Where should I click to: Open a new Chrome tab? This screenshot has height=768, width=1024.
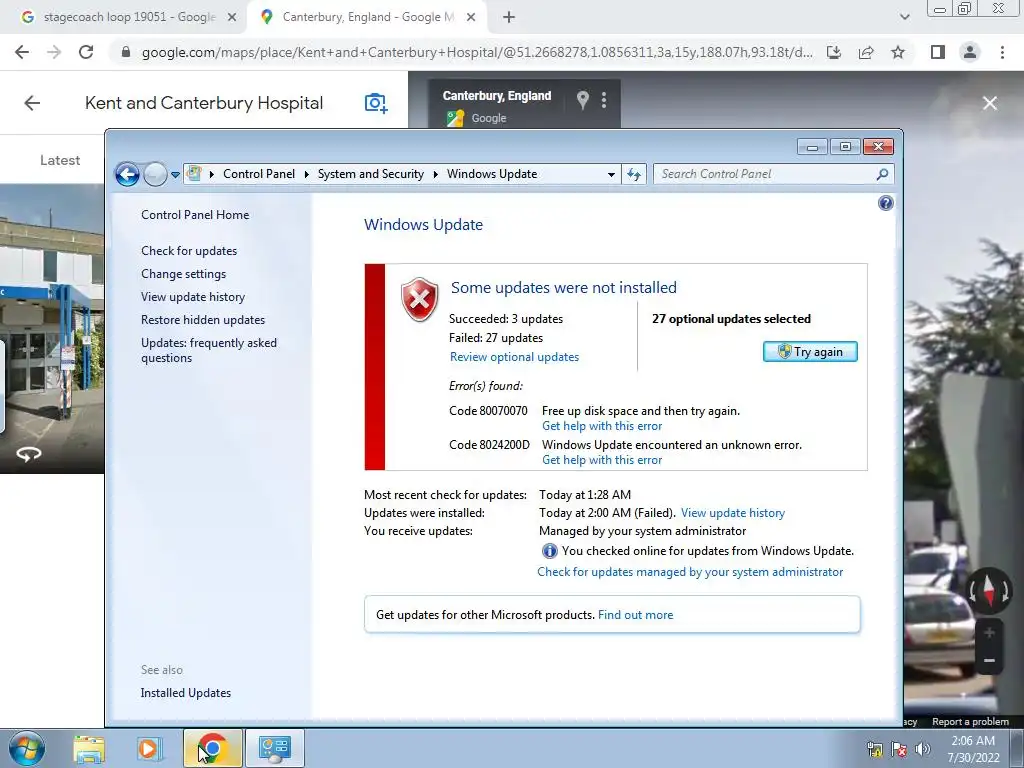[509, 18]
